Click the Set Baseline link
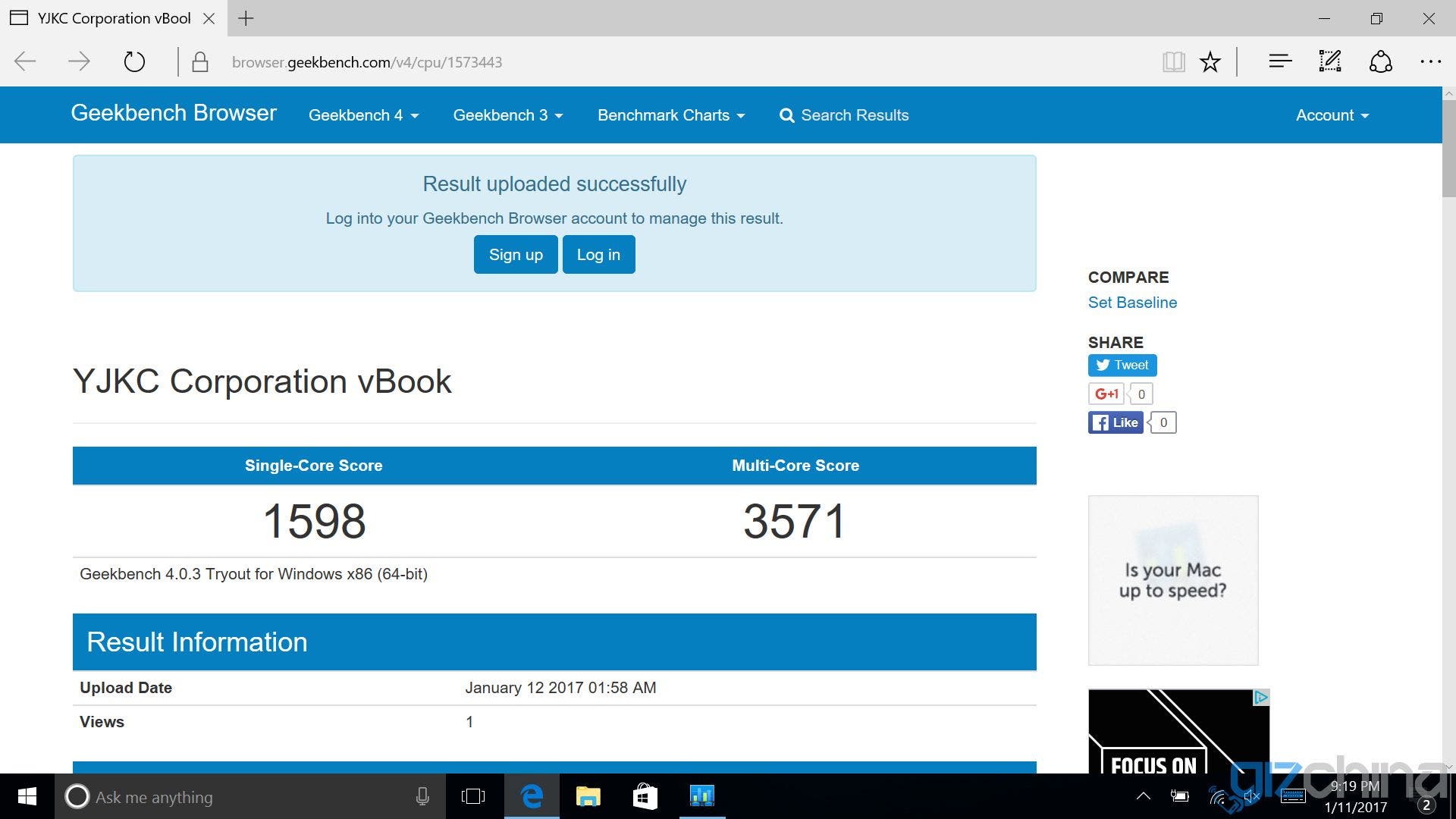This screenshot has width=1456, height=819. pyautogui.click(x=1132, y=303)
